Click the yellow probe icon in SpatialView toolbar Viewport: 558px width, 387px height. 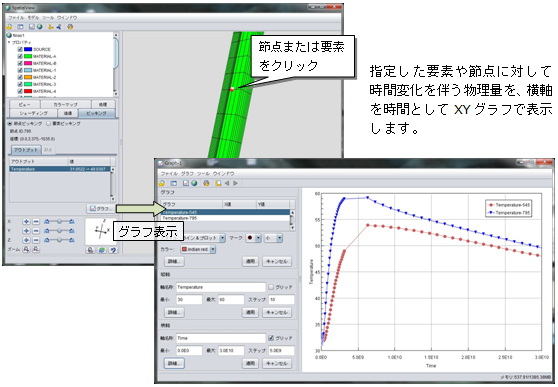tap(51, 27)
